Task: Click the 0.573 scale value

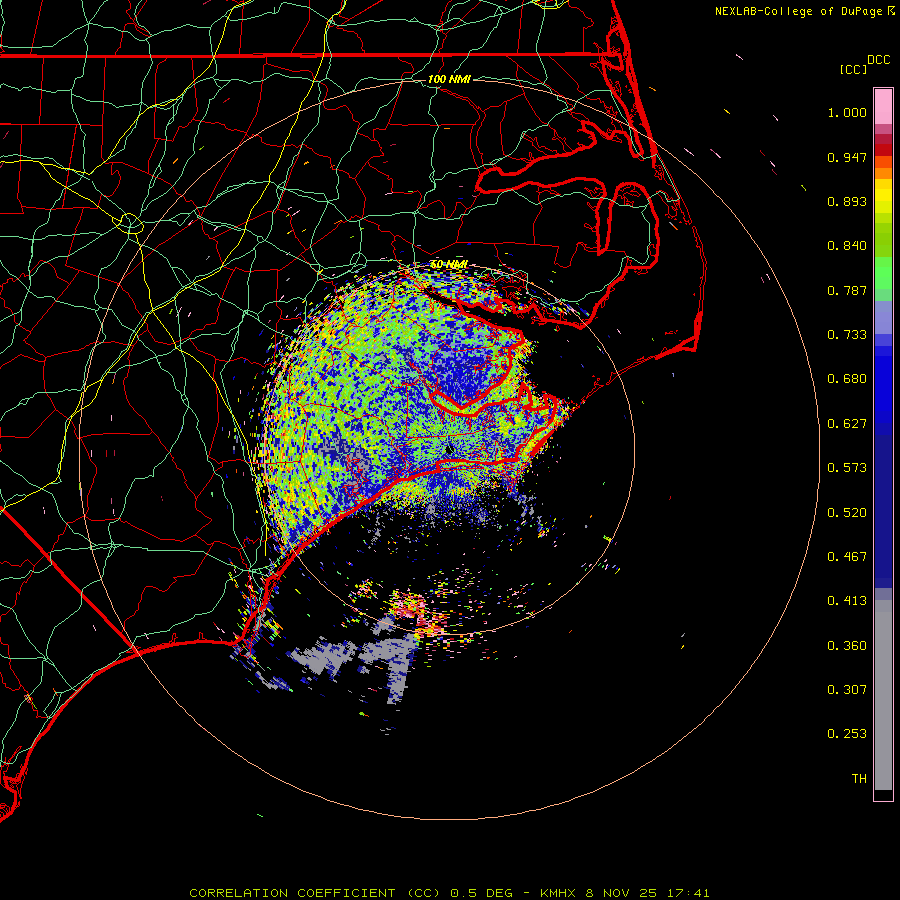Action: 847,468
